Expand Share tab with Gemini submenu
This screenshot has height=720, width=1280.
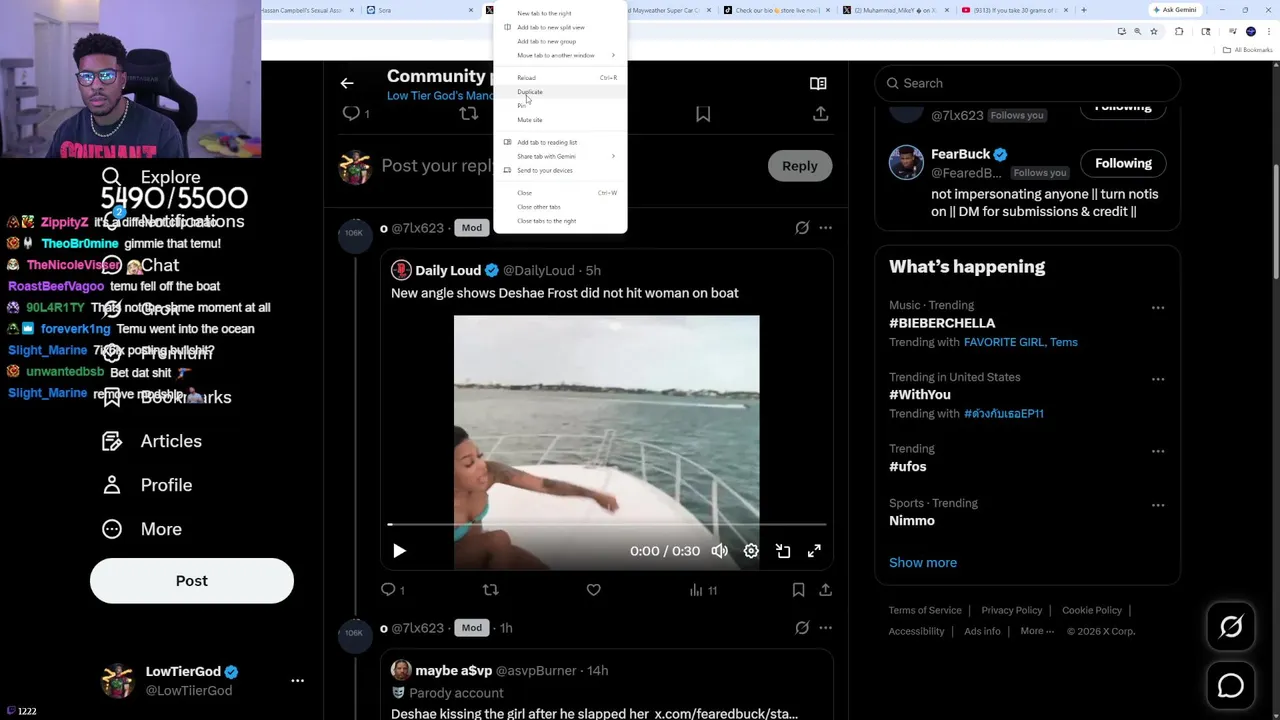[560, 156]
